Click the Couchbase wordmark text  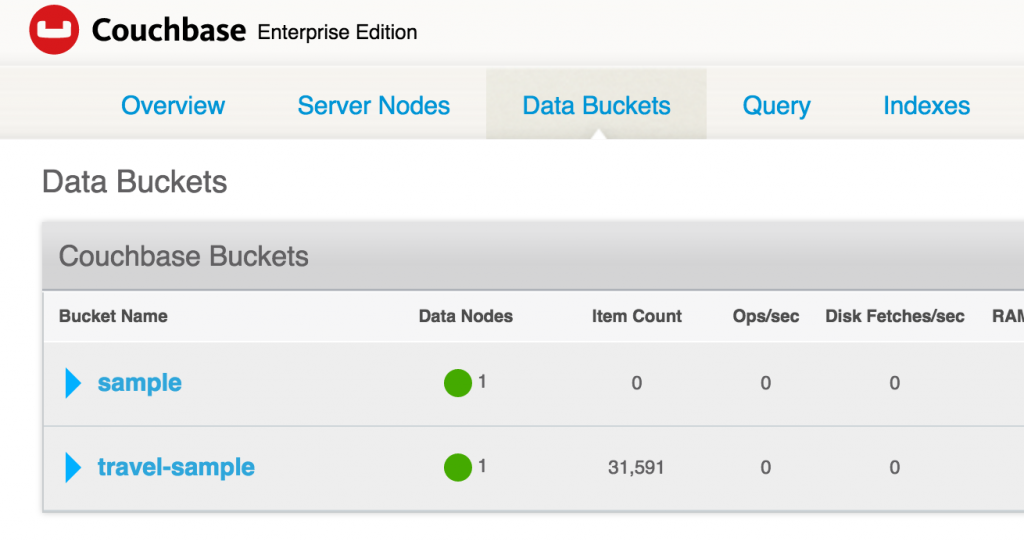pyautogui.click(x=168, y=30)
